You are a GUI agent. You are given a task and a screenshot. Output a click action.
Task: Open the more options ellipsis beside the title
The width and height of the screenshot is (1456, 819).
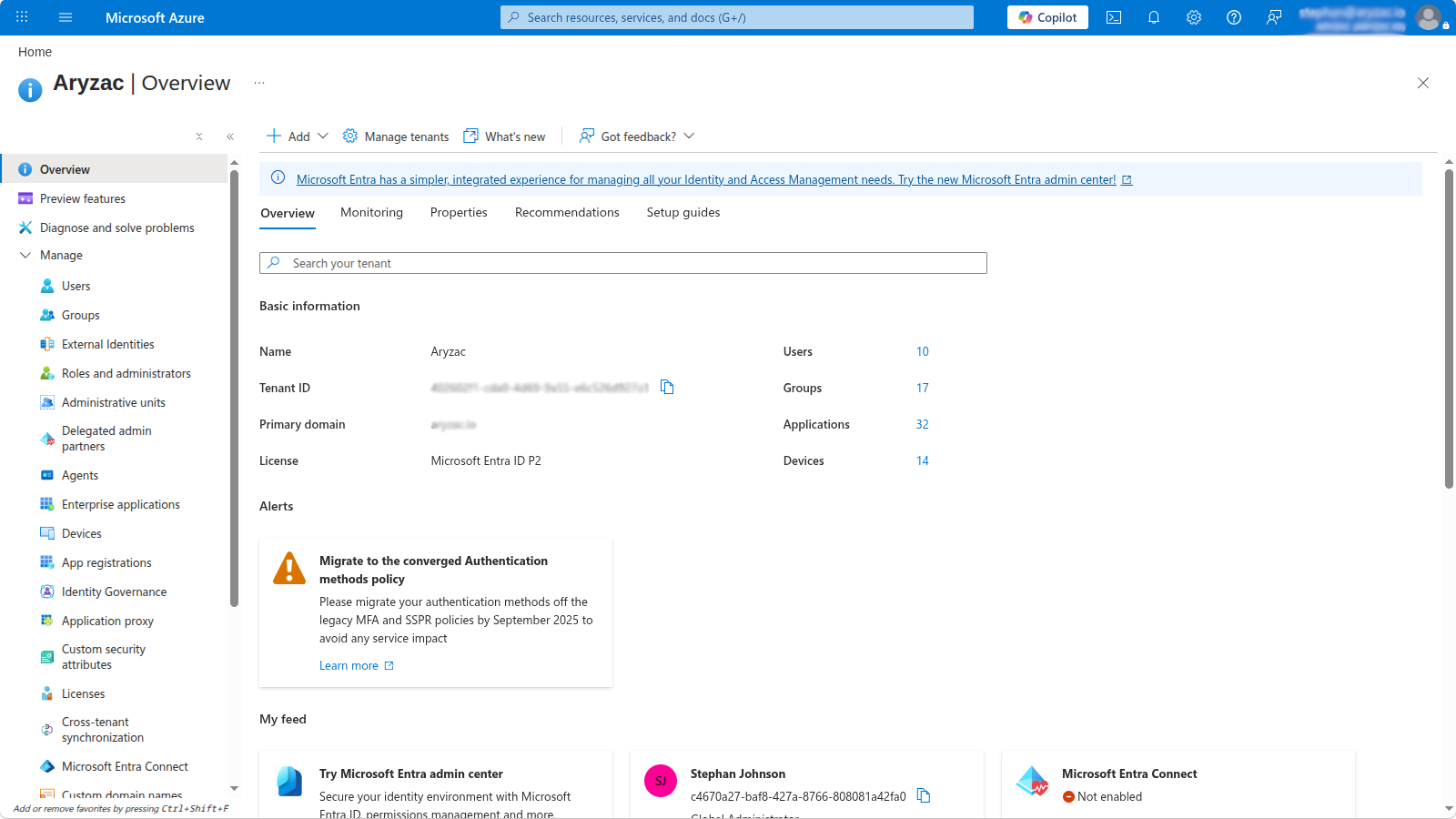259,83
